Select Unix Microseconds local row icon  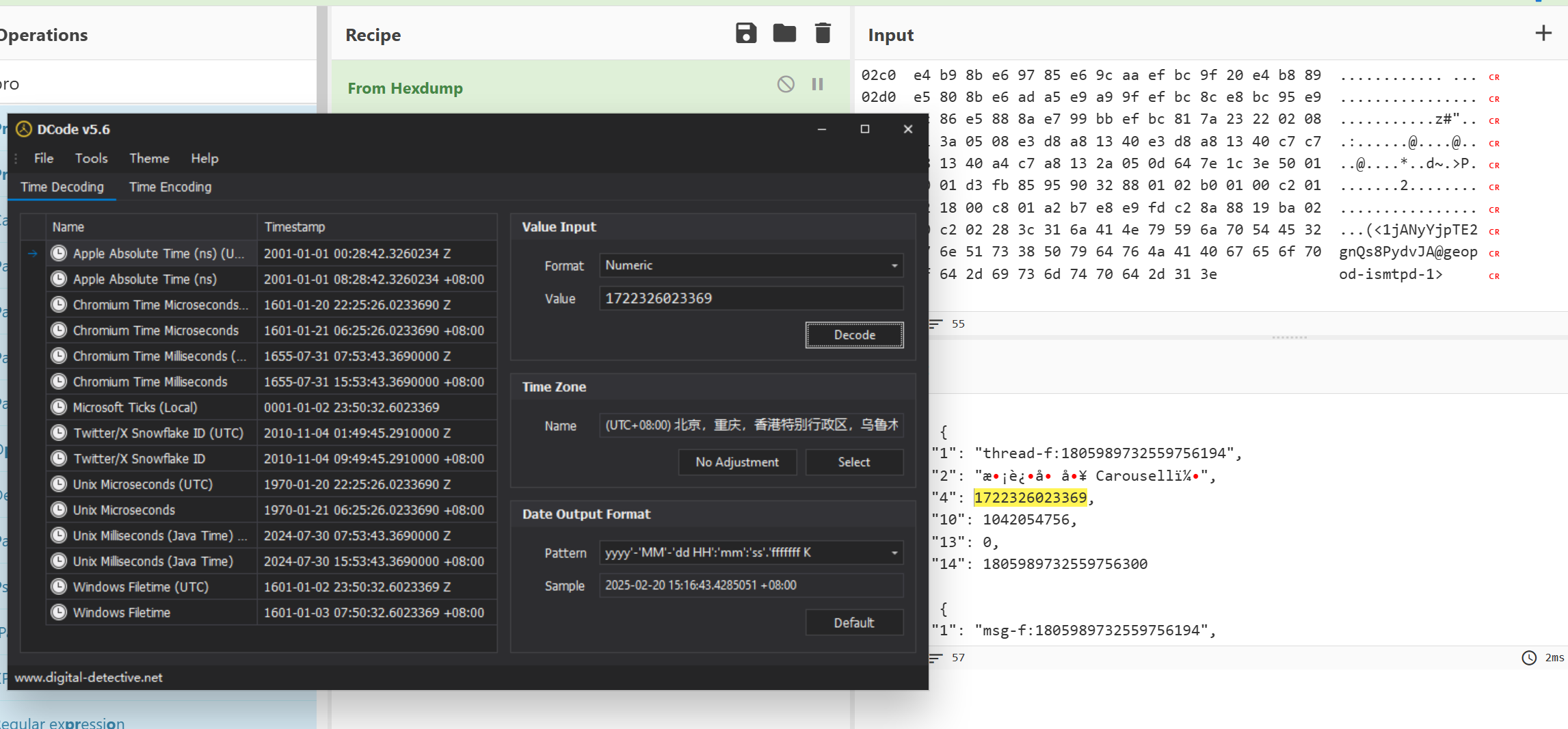(x=59, y=509)
